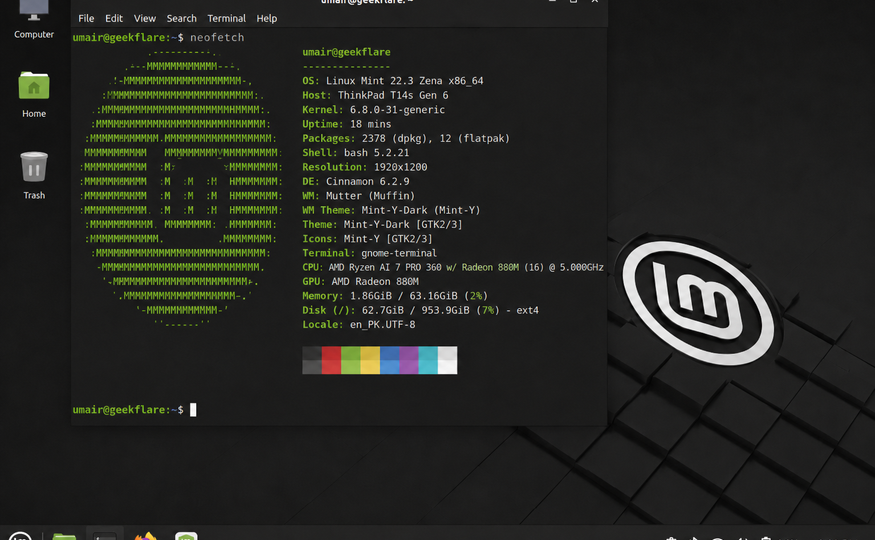The width and height of the screenshot is (875, 540).
Task: Click the yellow color block in neofetch palette
Action: (x=370, y=360)
